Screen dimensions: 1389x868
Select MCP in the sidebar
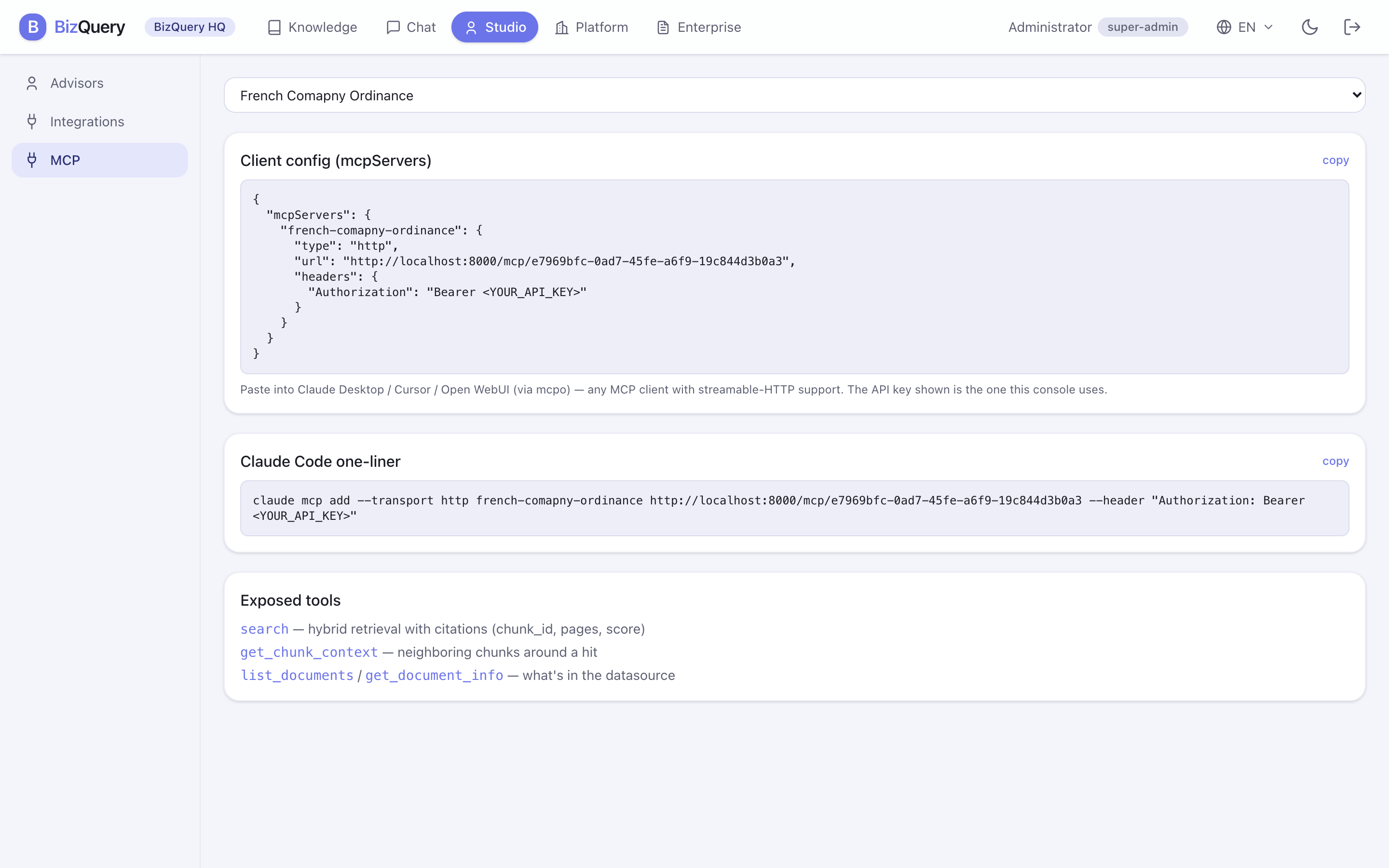[x=100, y=160]
